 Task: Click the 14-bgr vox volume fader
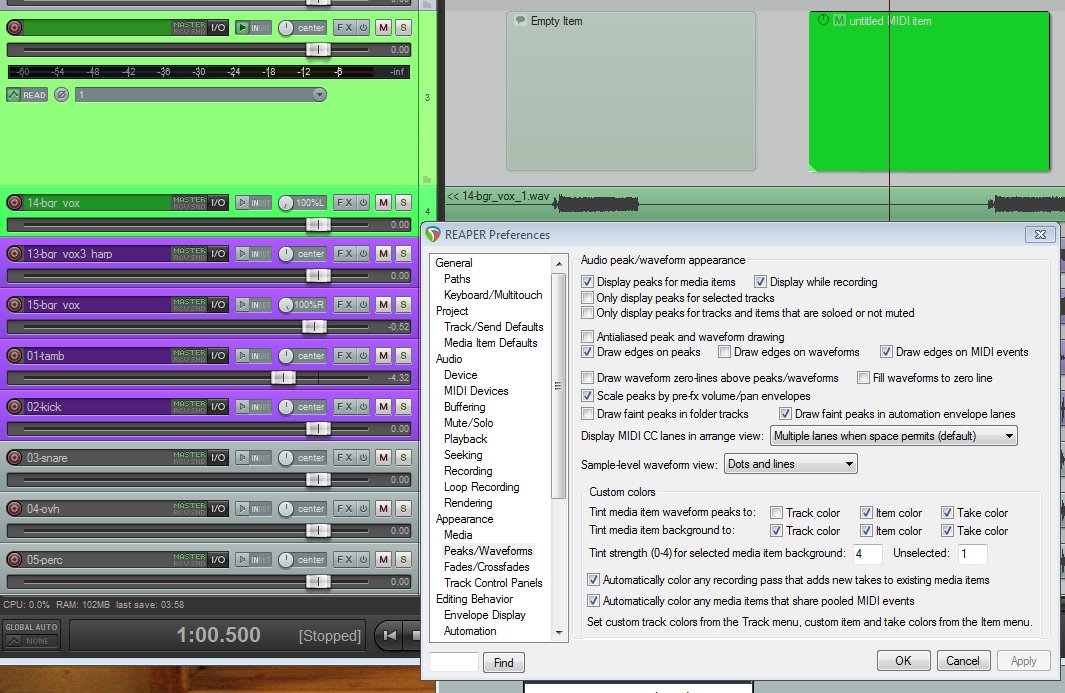coord(318,224)
